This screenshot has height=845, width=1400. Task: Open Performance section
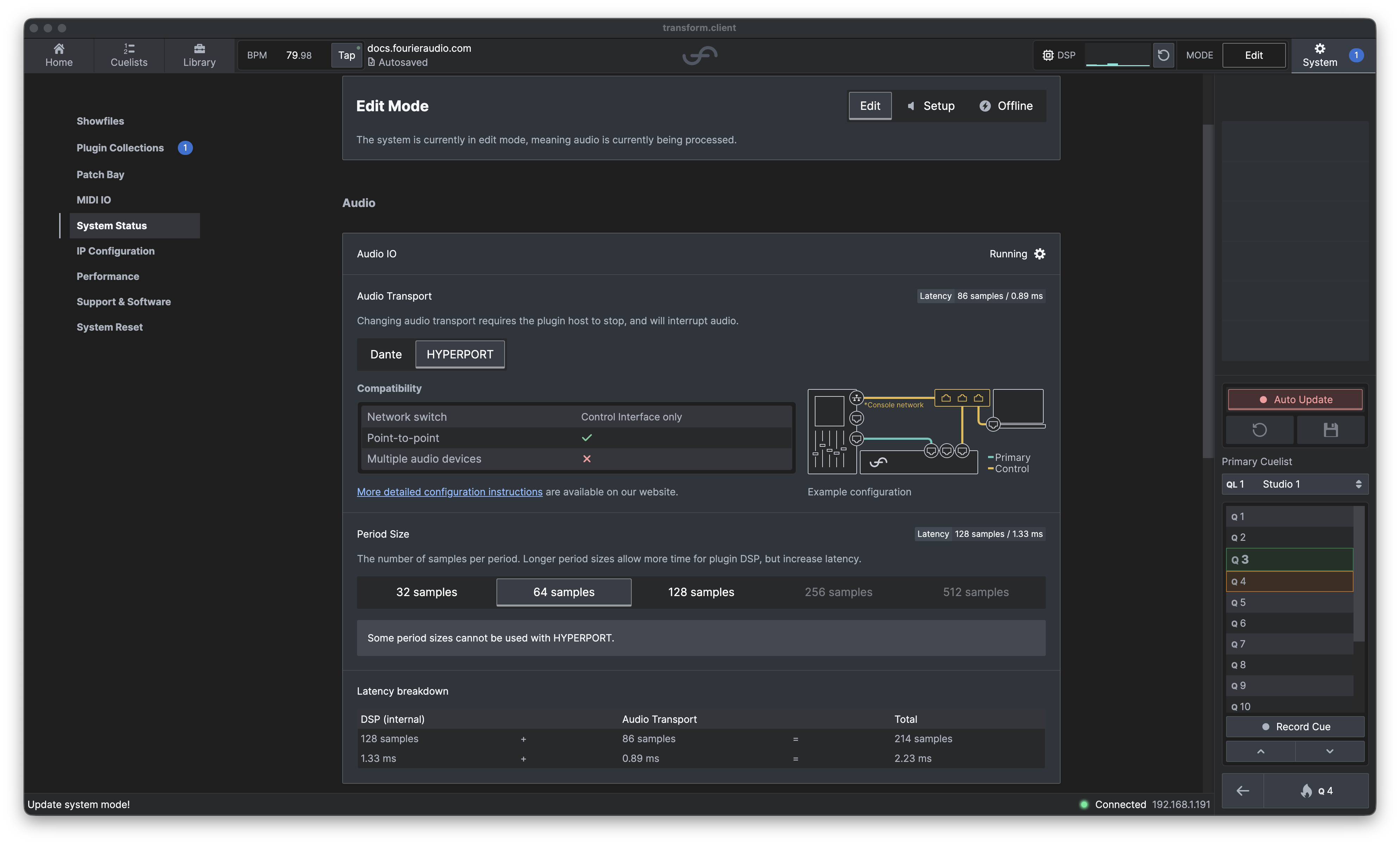coord(107,276)
